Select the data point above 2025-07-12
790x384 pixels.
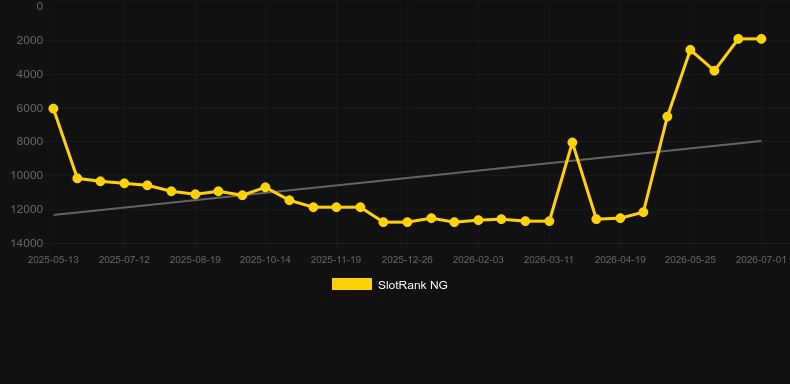click(x=124, y=183)
